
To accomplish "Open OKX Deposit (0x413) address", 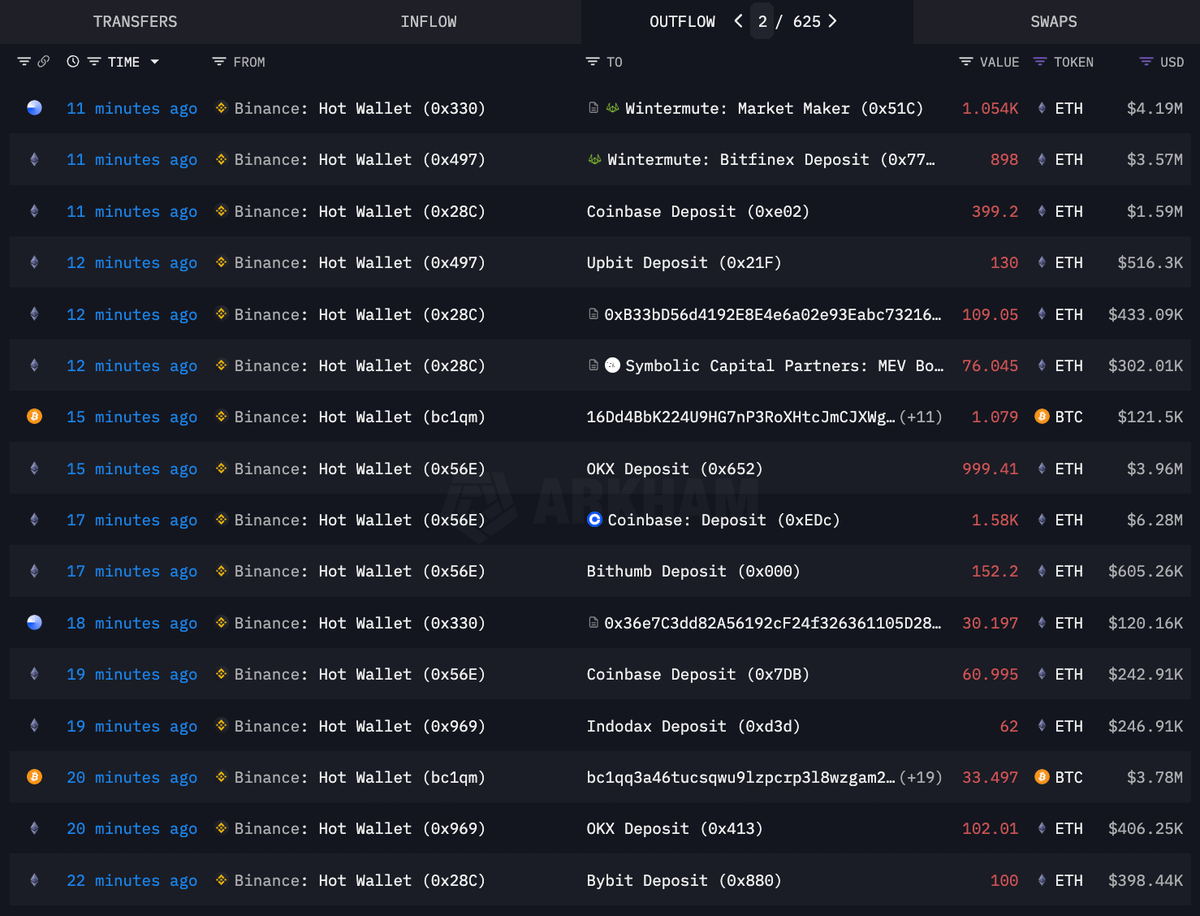I will 675,829.
